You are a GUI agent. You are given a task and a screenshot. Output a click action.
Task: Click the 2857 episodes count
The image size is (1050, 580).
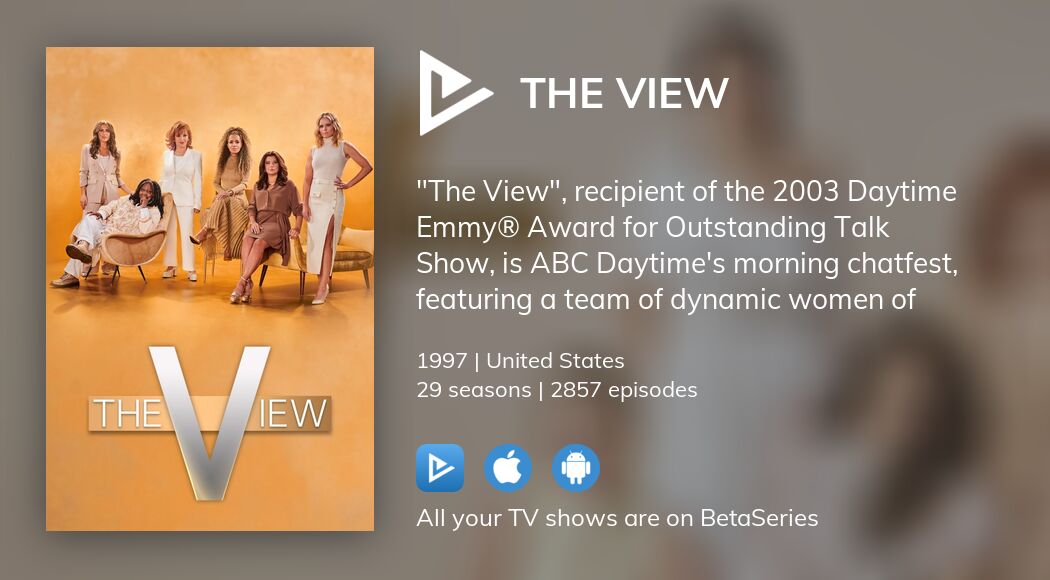point(624,390)
